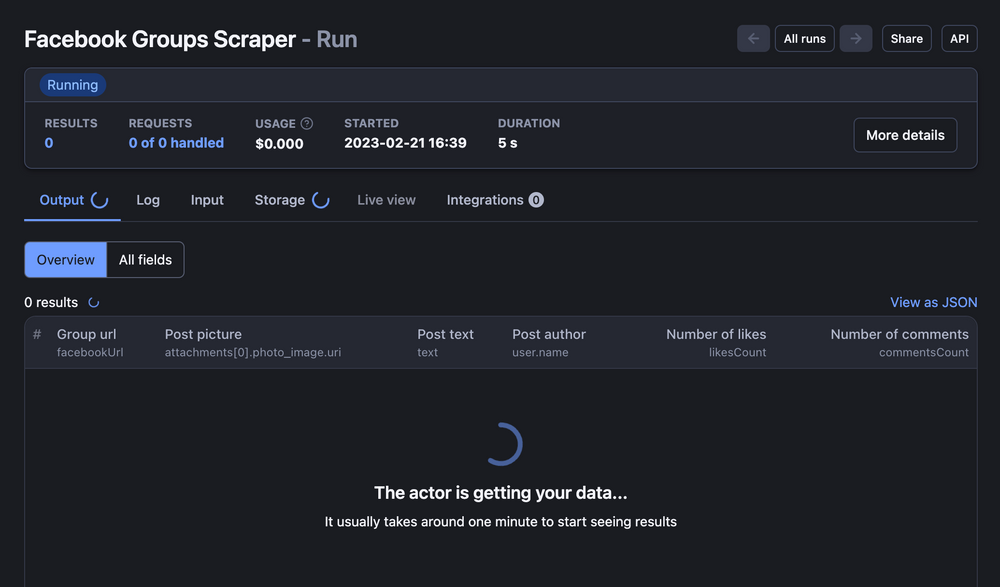1000x587 pixels.
Task: Go to next run with right arrow
Action: [x=856, y=39]
